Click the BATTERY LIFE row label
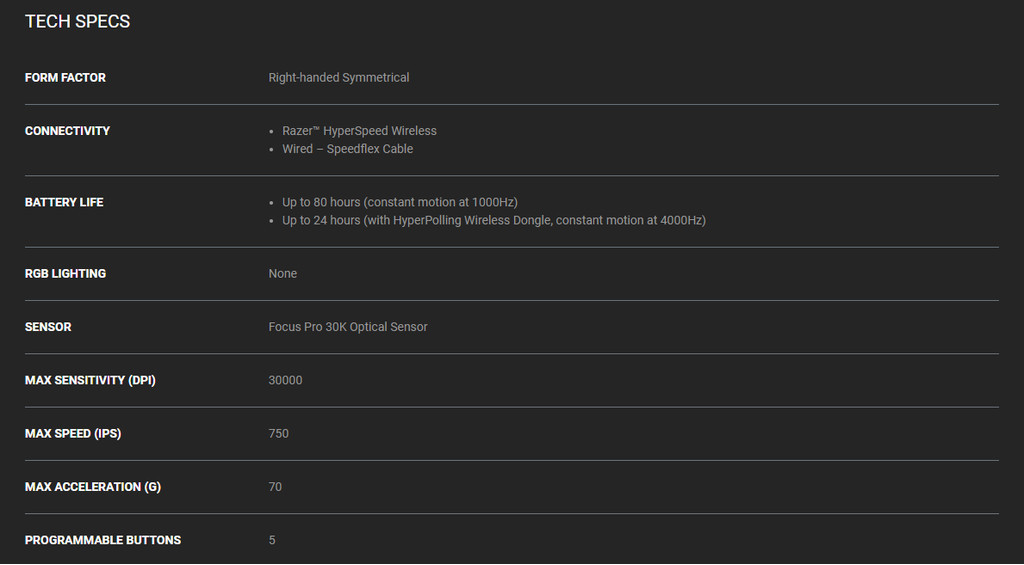The width and height of the screenshot is (1024, 565). (64, 202)
